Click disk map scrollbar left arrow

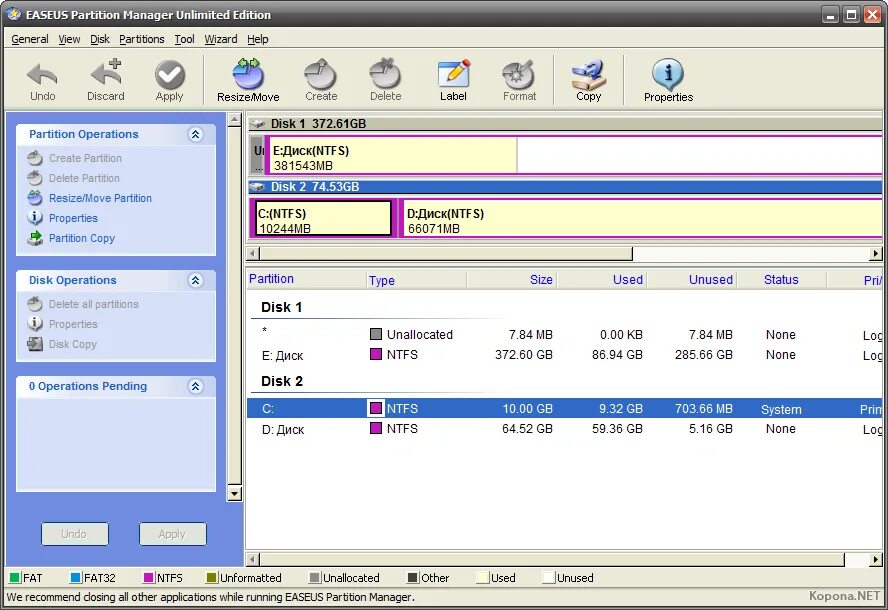click(x=253, y=253)
